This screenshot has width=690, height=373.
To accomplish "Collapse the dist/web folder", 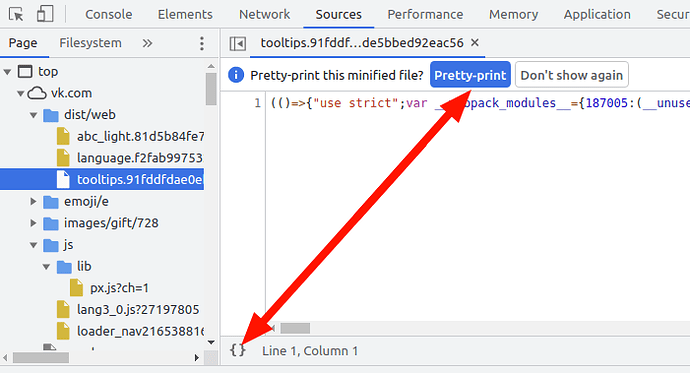I will (x=33, y=115).
